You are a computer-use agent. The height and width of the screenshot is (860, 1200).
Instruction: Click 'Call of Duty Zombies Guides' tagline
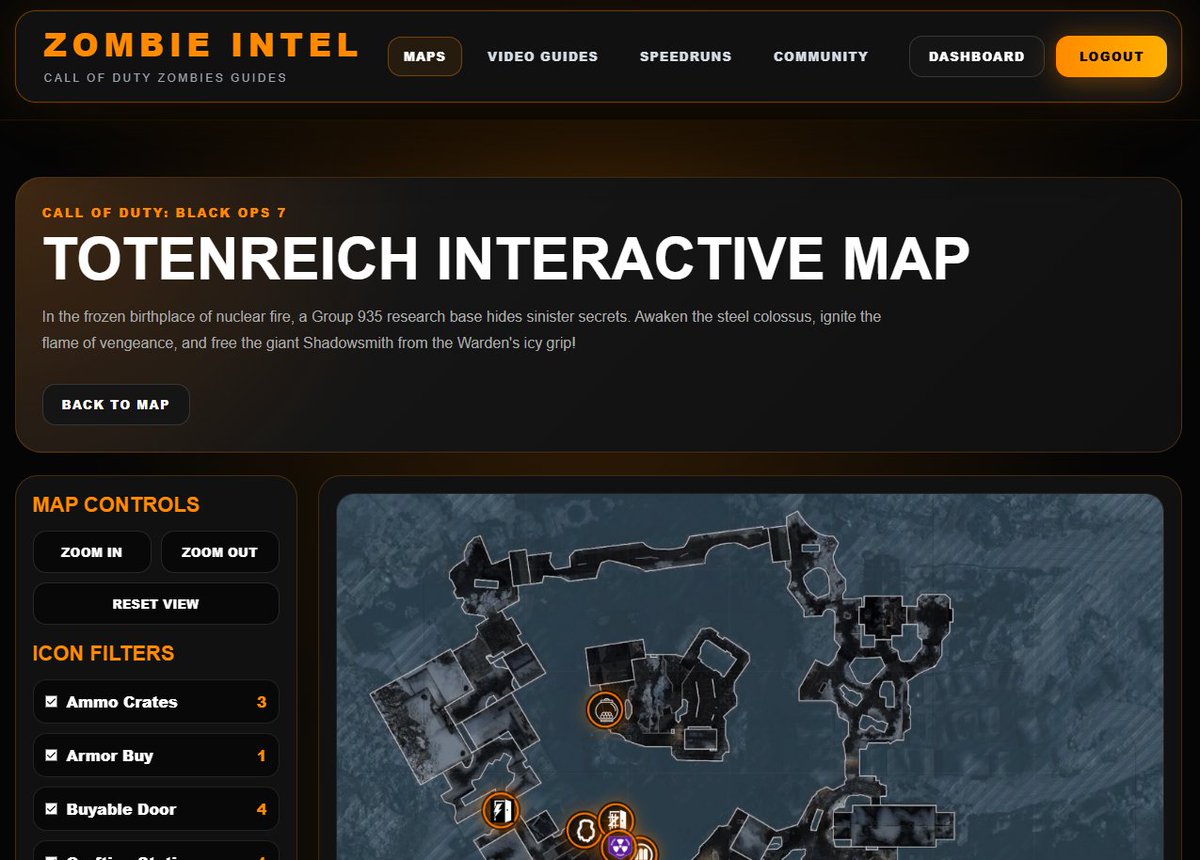click(165, 77)
